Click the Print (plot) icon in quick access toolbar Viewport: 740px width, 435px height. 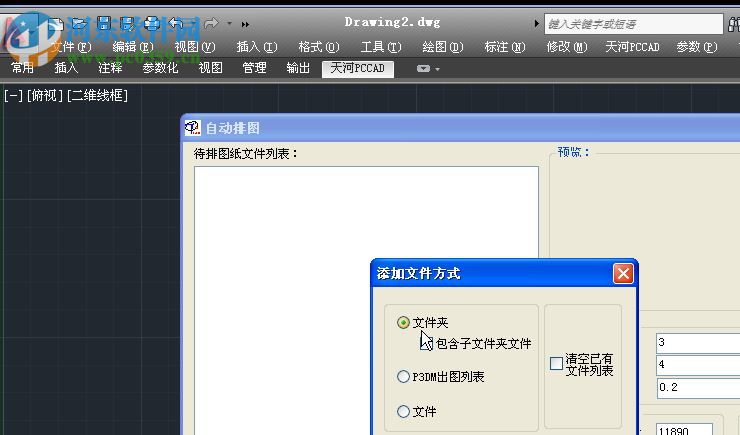pos(152,23)
